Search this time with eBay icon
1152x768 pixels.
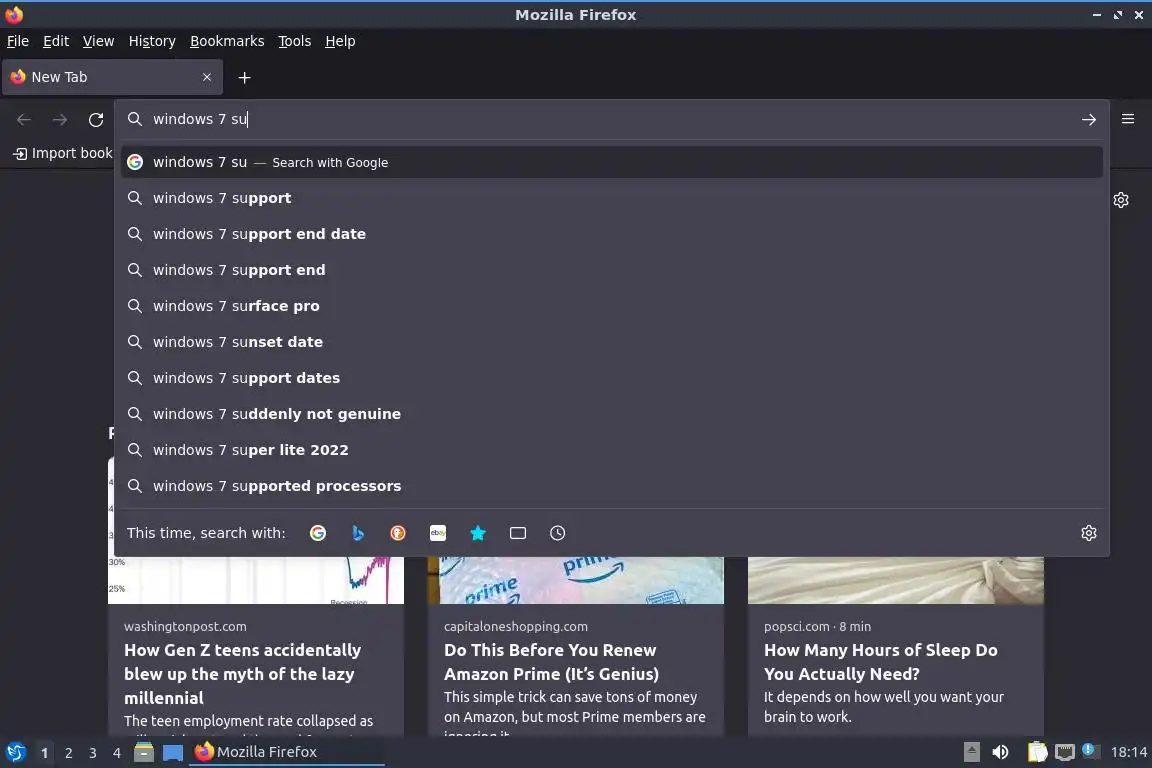pos(438,533)
